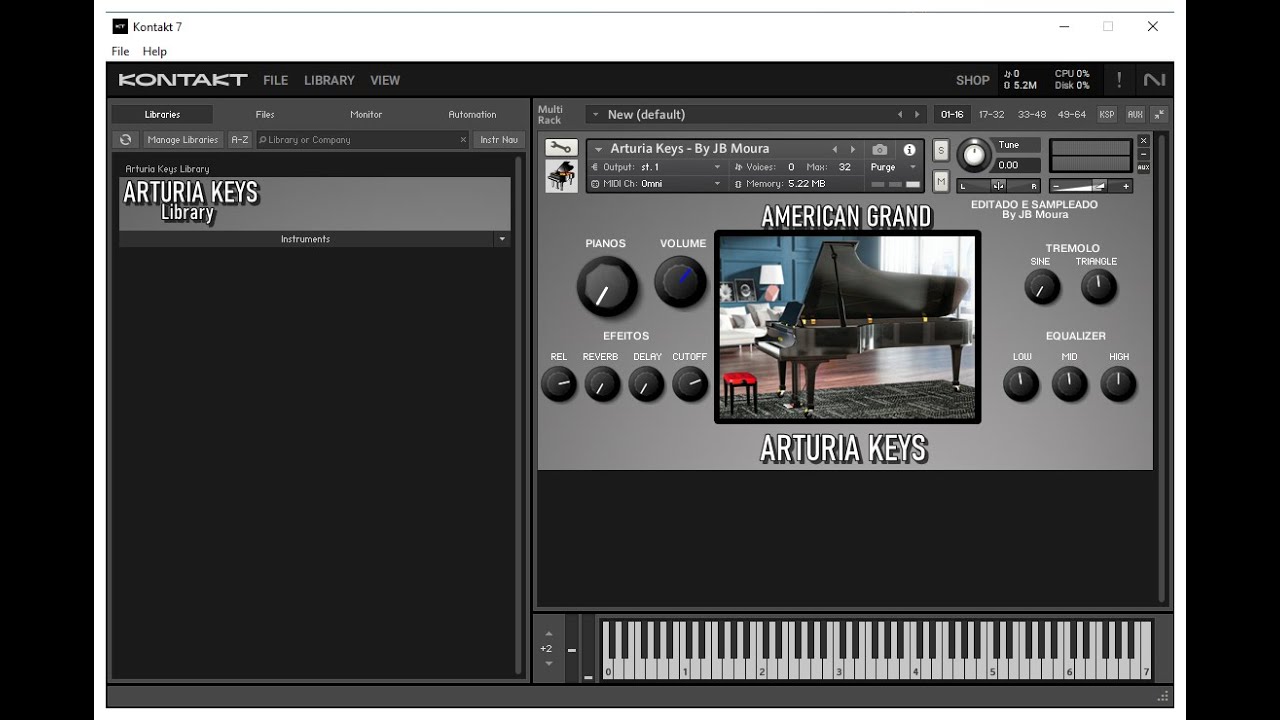The width and height of the screenshot is (1280, 720).
Task: Open instrument edit mode via wrench icon
Action: 561,148
